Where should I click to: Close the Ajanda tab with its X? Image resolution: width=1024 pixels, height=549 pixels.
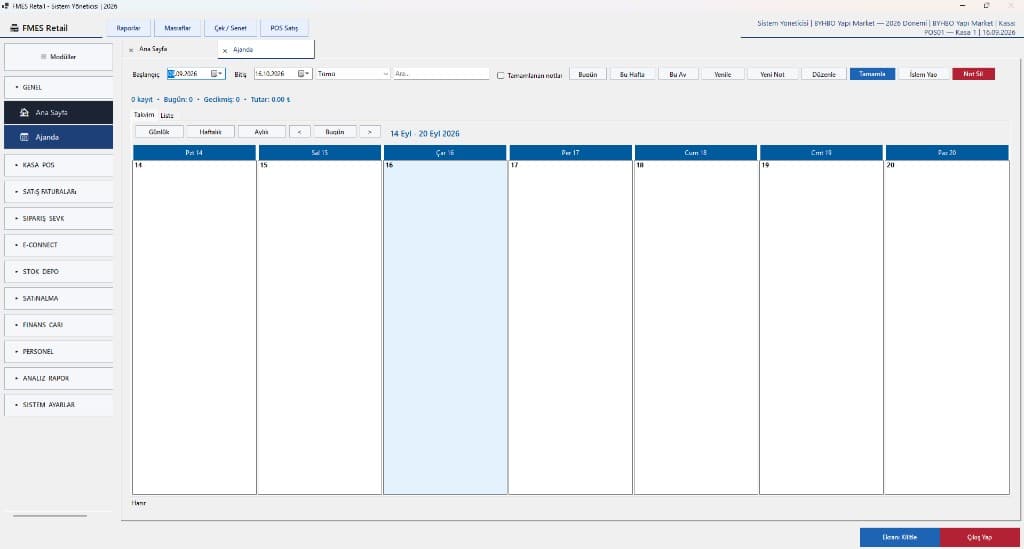point(225,50)
